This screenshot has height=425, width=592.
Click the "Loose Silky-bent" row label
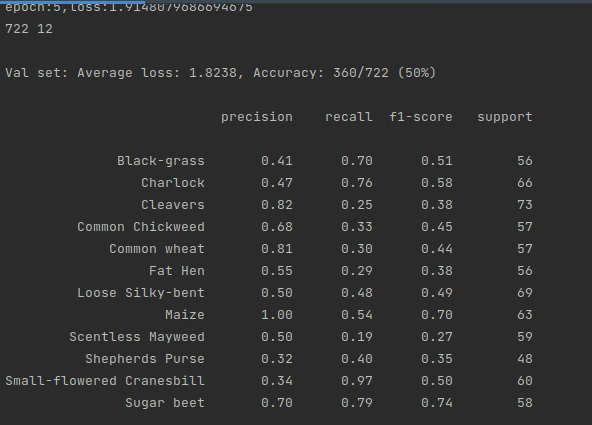tap(141, 293)
